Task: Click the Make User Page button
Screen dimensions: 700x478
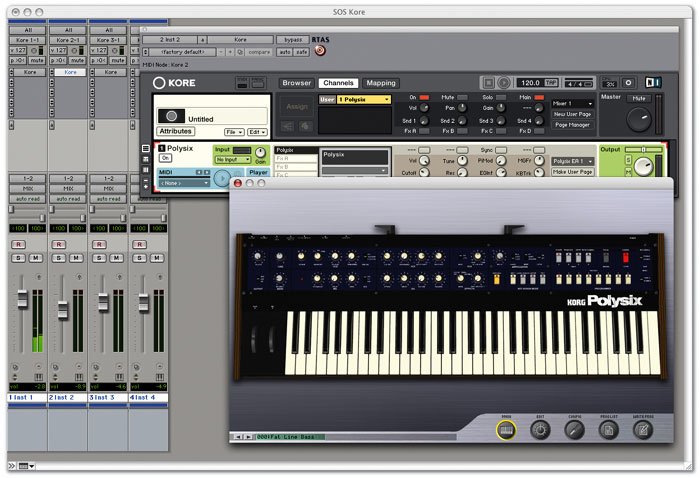Action: point(572,172)
